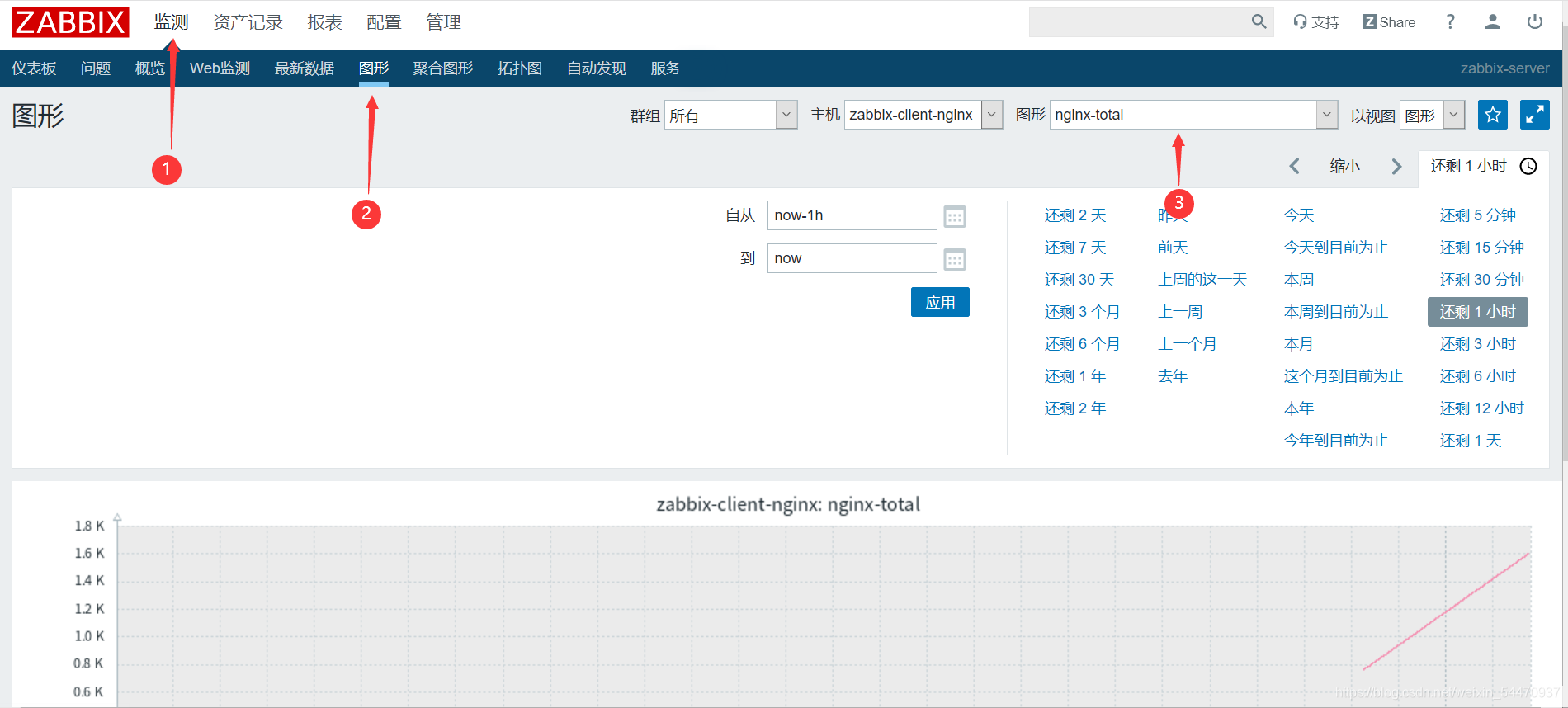Click Zoom out (缩小) button
The height and width of the screenshot is (708, 1568).
1345,166
